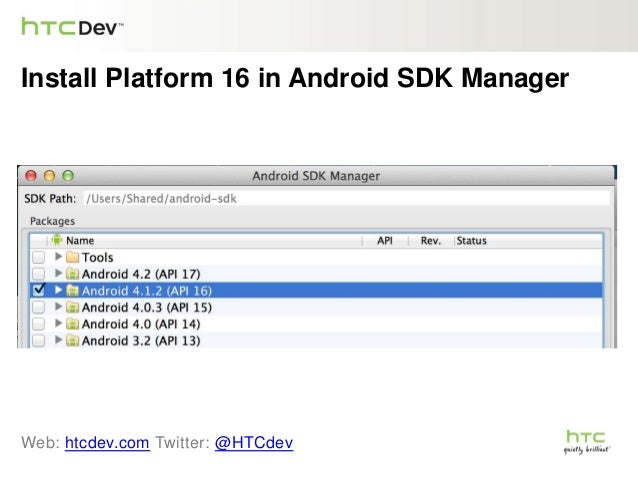Click the 'Packages' section label
Image resolution: width=638 pixels, height=479 pixels.
52,221
